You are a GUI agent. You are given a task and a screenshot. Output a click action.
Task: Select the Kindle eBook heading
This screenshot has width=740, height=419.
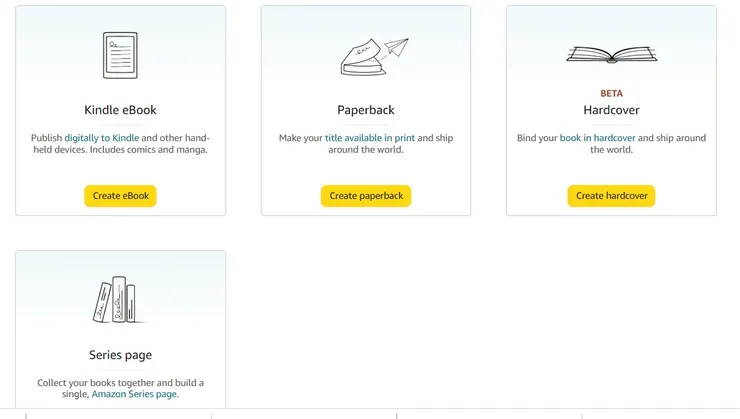(120, 110)
